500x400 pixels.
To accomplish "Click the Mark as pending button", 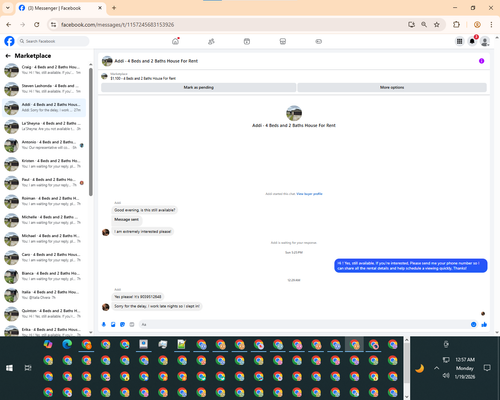I will (x=198, y=87).
